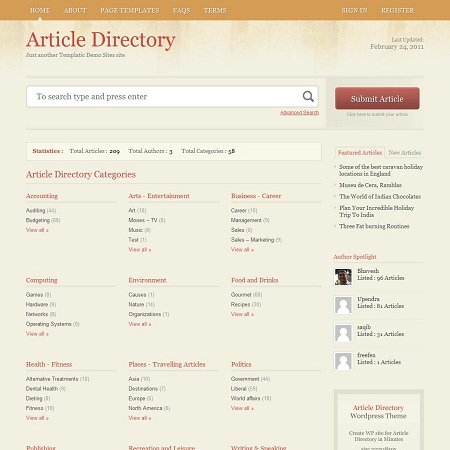This screenshot has height=450, width=450.
Task: Open the Politics category heading
Action: coord(241,364)
